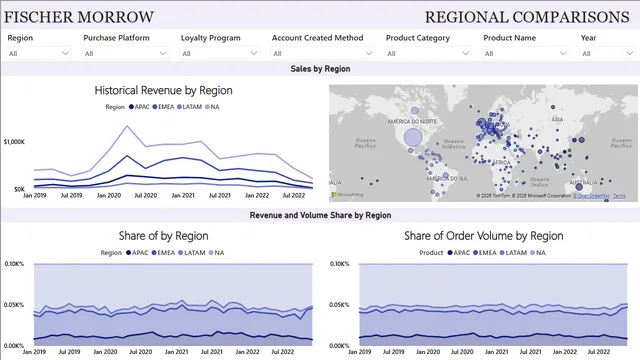Select EMEA in Historical Revenue legend
Viewport: 640px width, 360px height.
[163, 107]
